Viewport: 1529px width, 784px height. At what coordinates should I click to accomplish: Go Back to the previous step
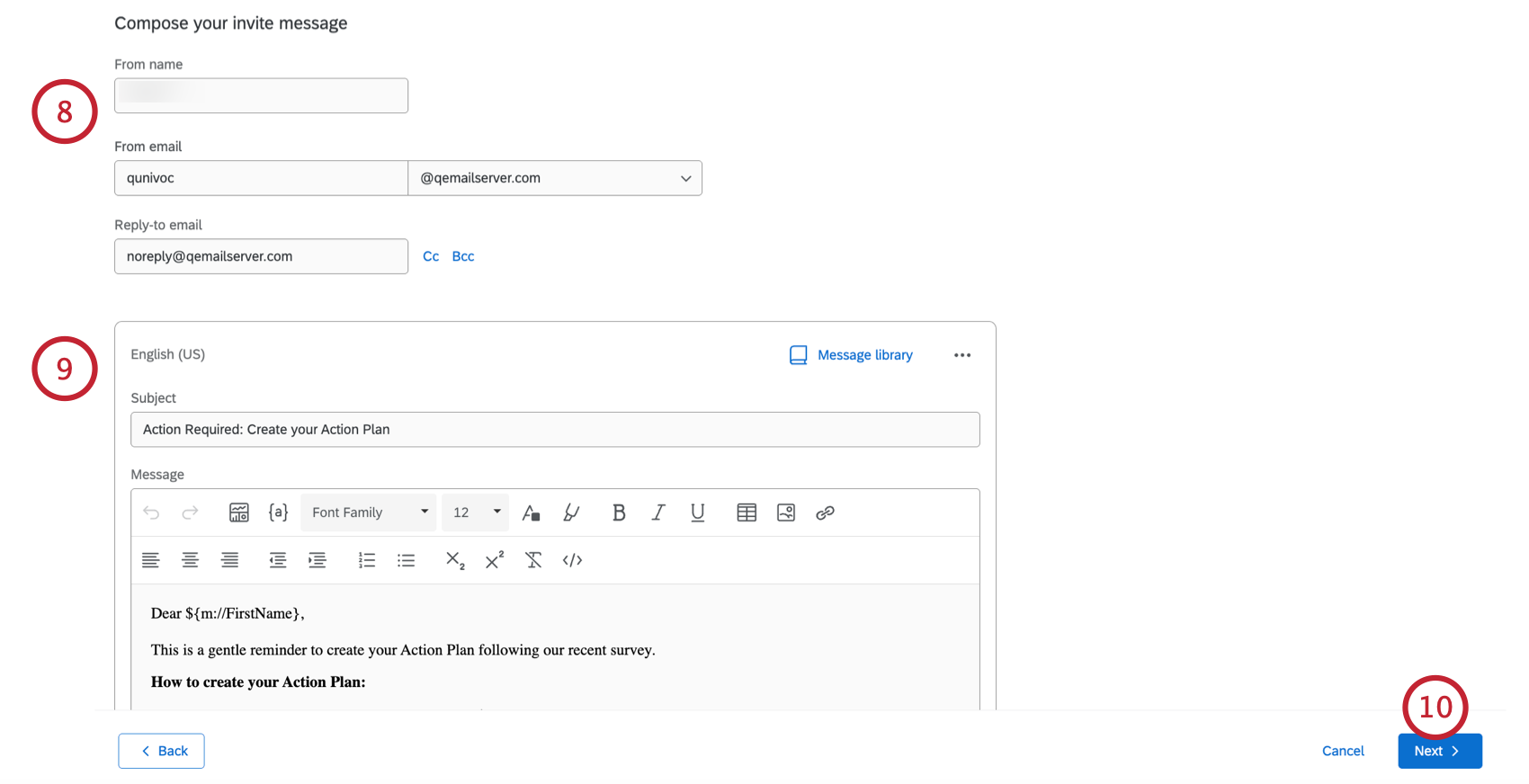pos(162,751)
